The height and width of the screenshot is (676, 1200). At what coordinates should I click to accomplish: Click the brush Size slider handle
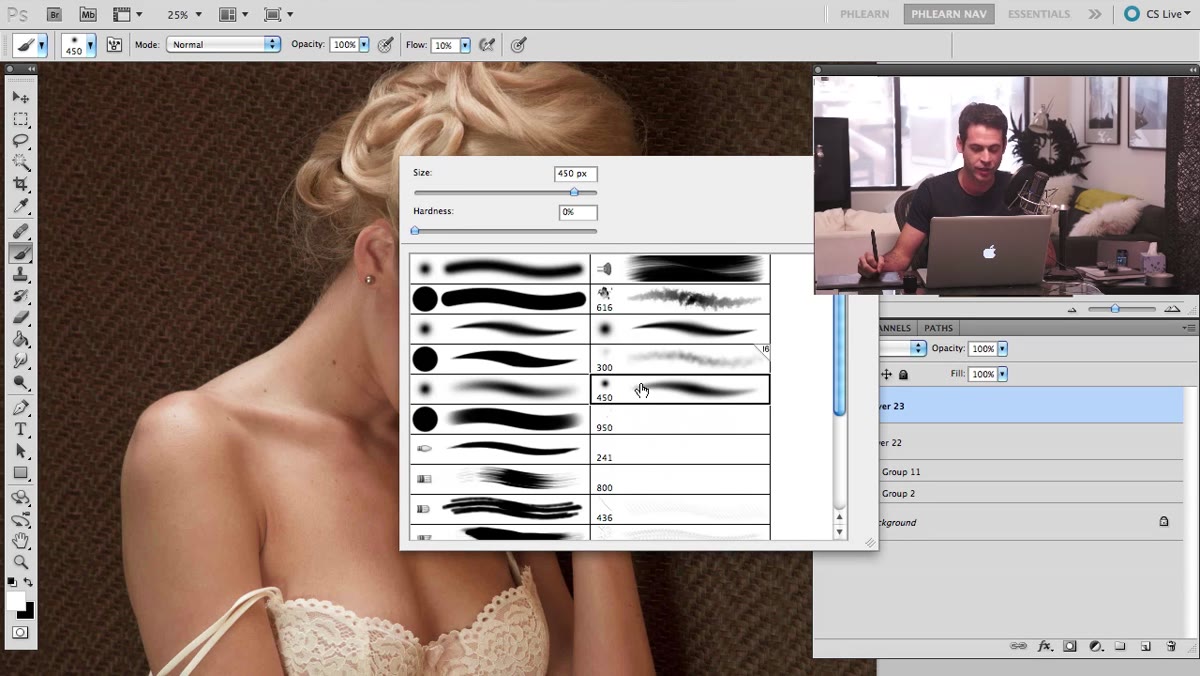574,192
